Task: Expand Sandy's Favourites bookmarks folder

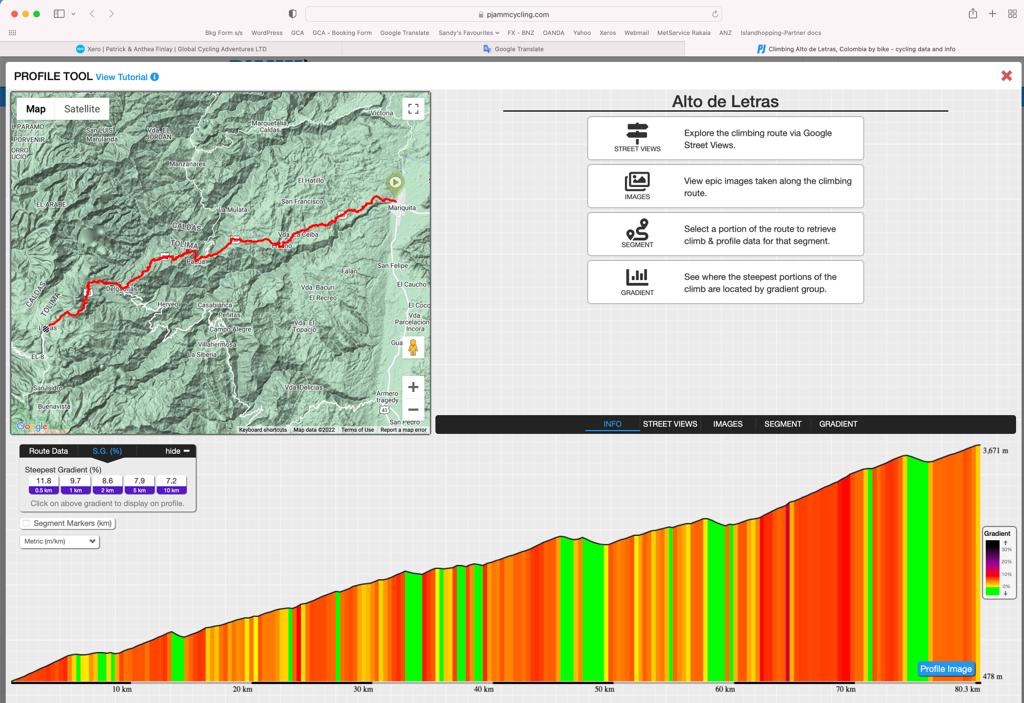Action: pos(468,32)
